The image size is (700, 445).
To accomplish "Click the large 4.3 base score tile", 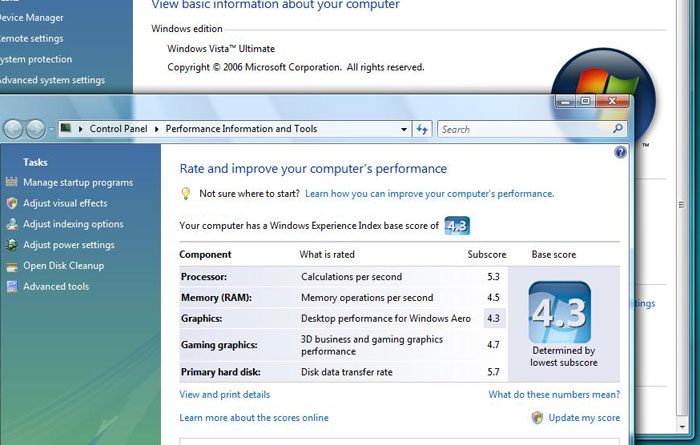I will click(559, 312).
